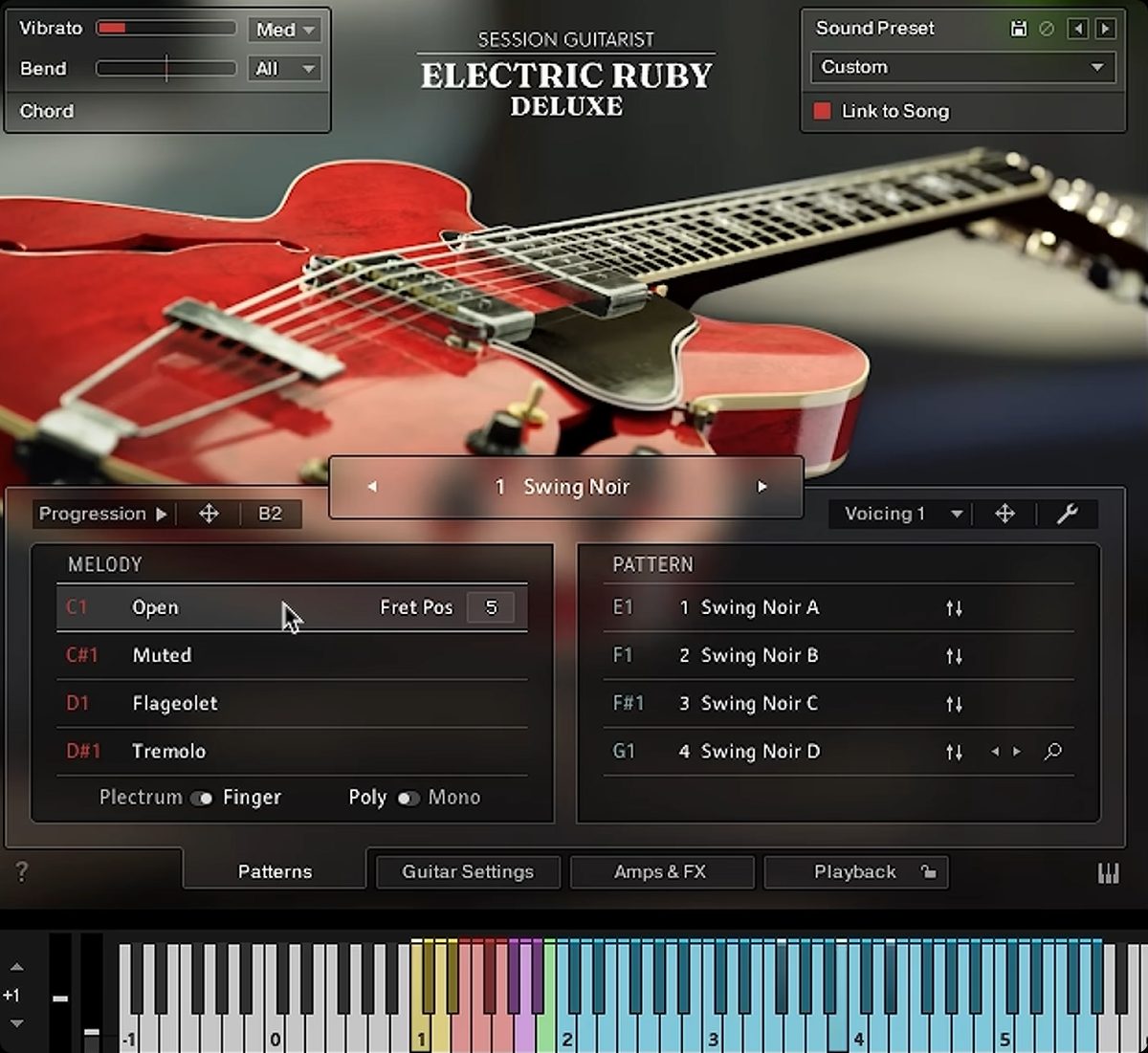1148x1053 pixels.
Task: Toggle Poly/Mono switch
Action: 408,799
